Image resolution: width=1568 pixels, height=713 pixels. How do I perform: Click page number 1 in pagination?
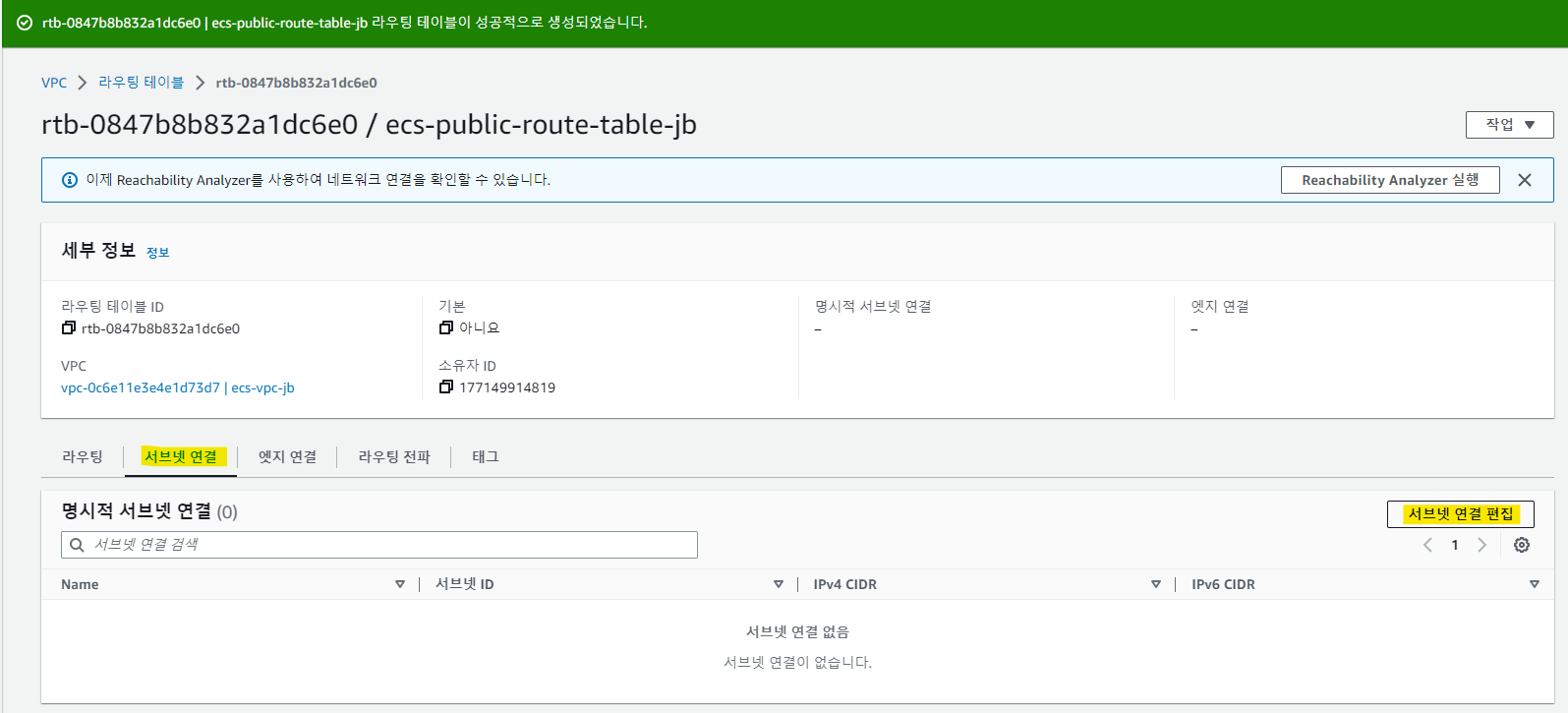coord(1455,545)
